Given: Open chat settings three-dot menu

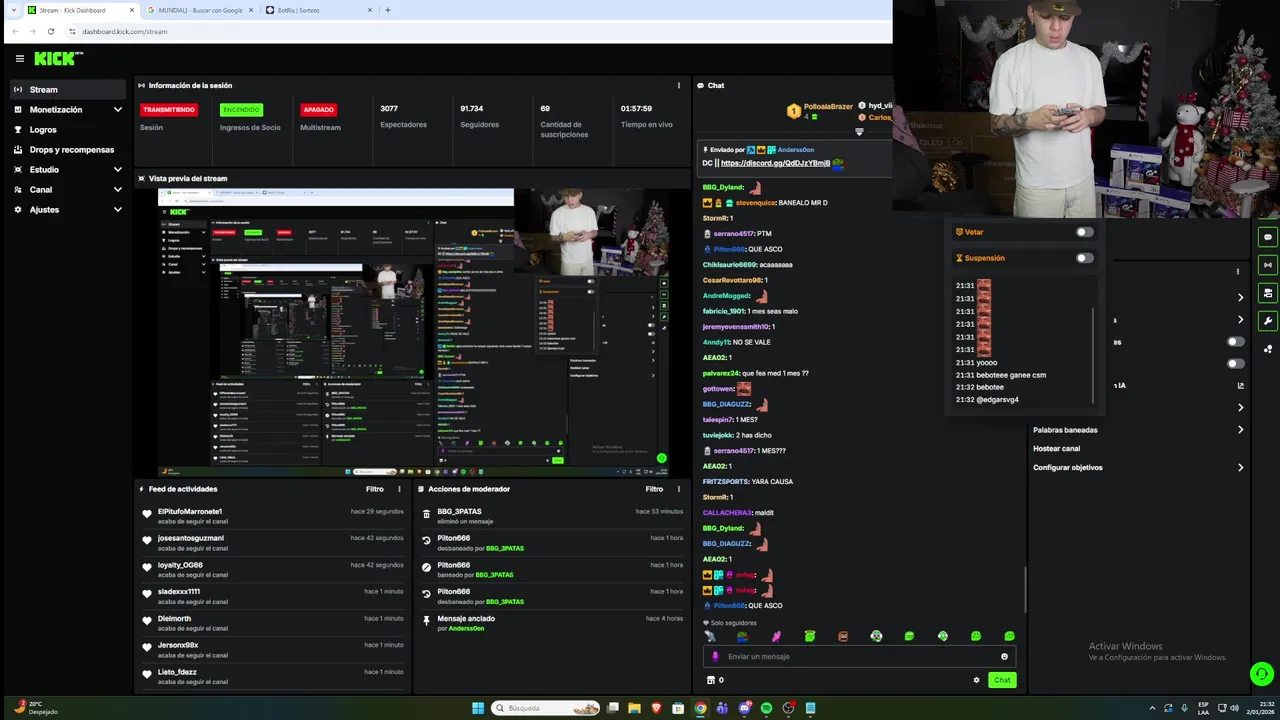Looking at the screenshot, I should 1238,271.
